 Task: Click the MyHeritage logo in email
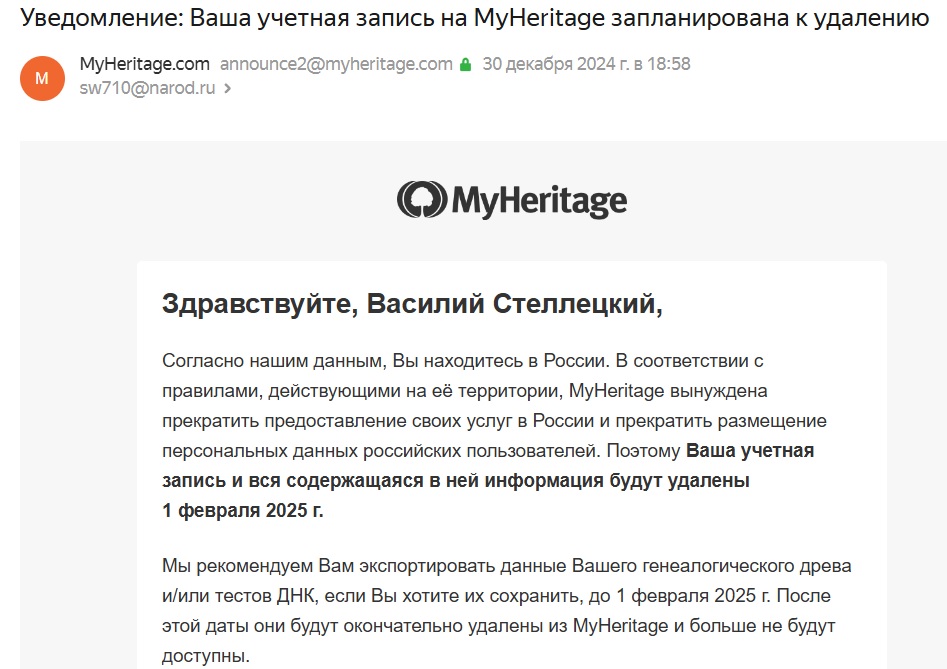tap(512, 200)
